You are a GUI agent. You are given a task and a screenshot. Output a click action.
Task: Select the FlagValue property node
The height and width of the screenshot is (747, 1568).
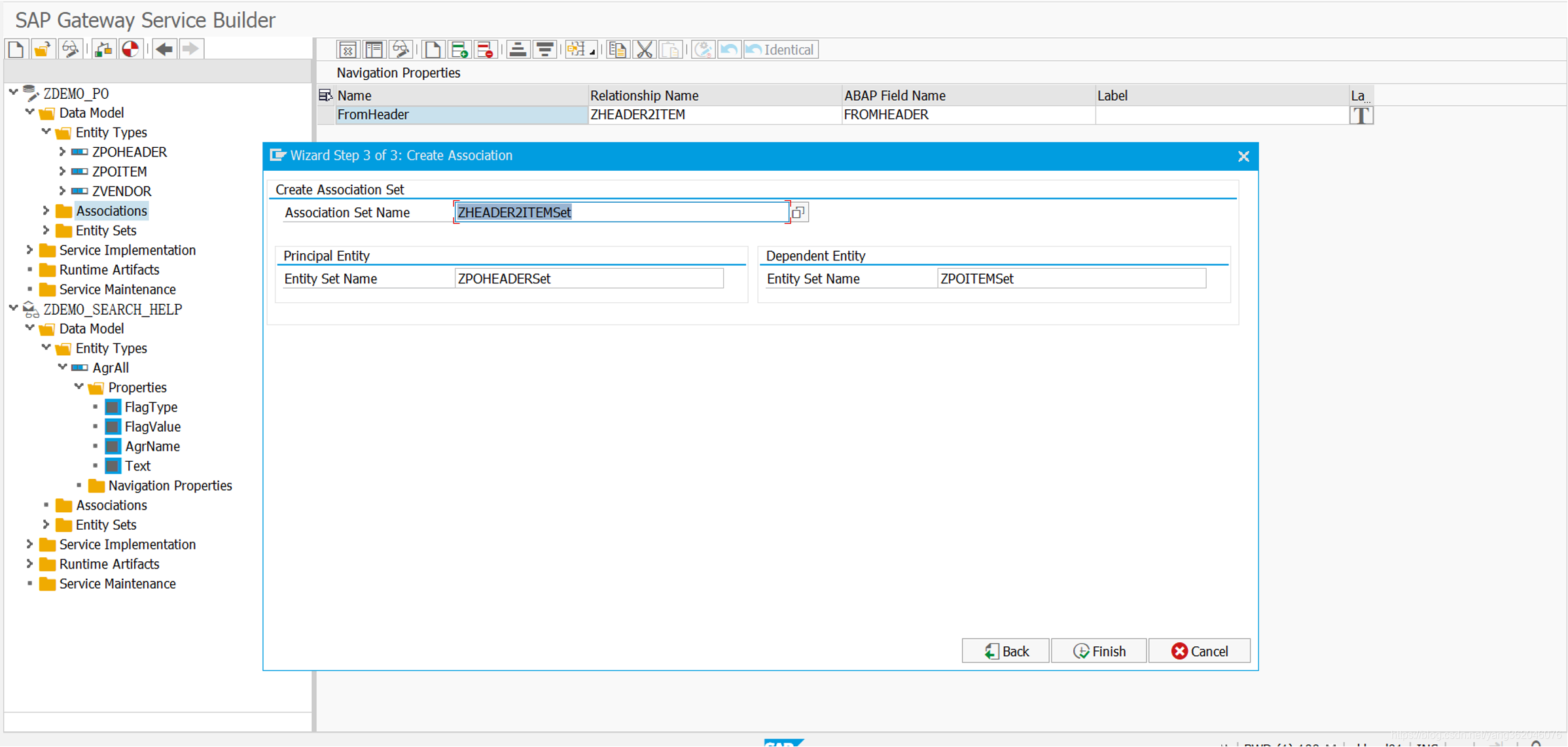tap(152, 426)
